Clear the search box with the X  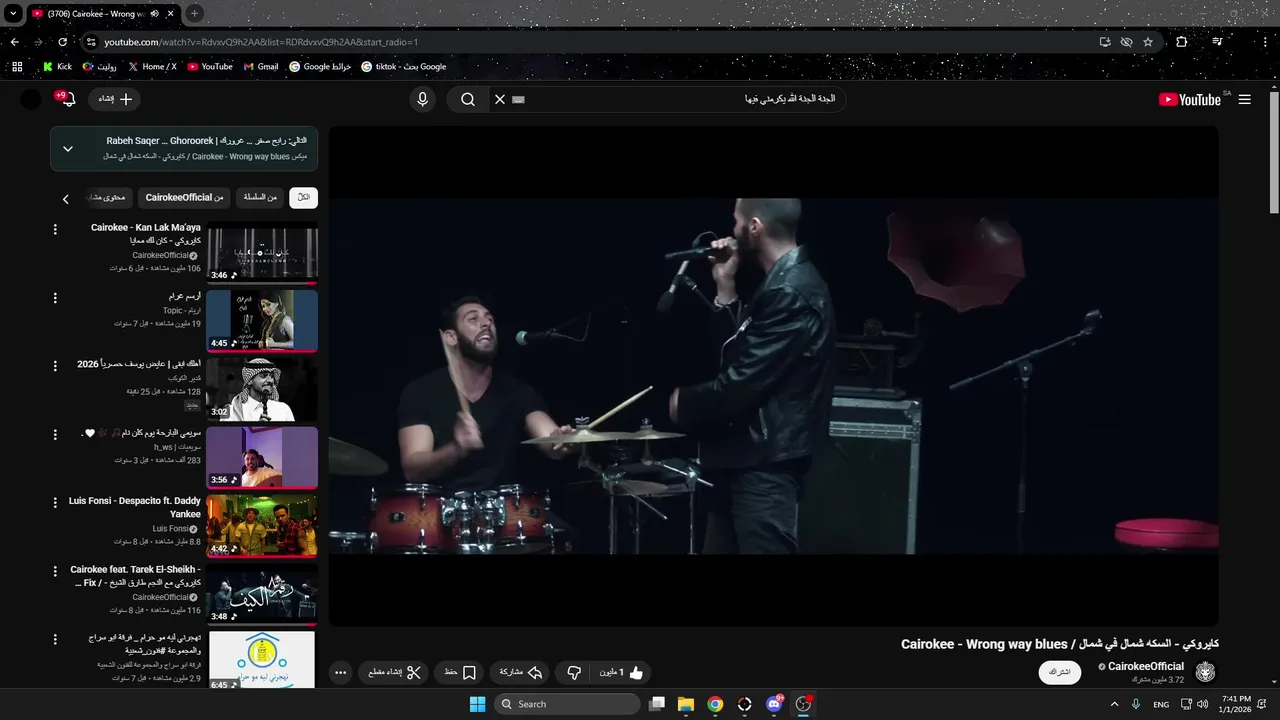499,99
